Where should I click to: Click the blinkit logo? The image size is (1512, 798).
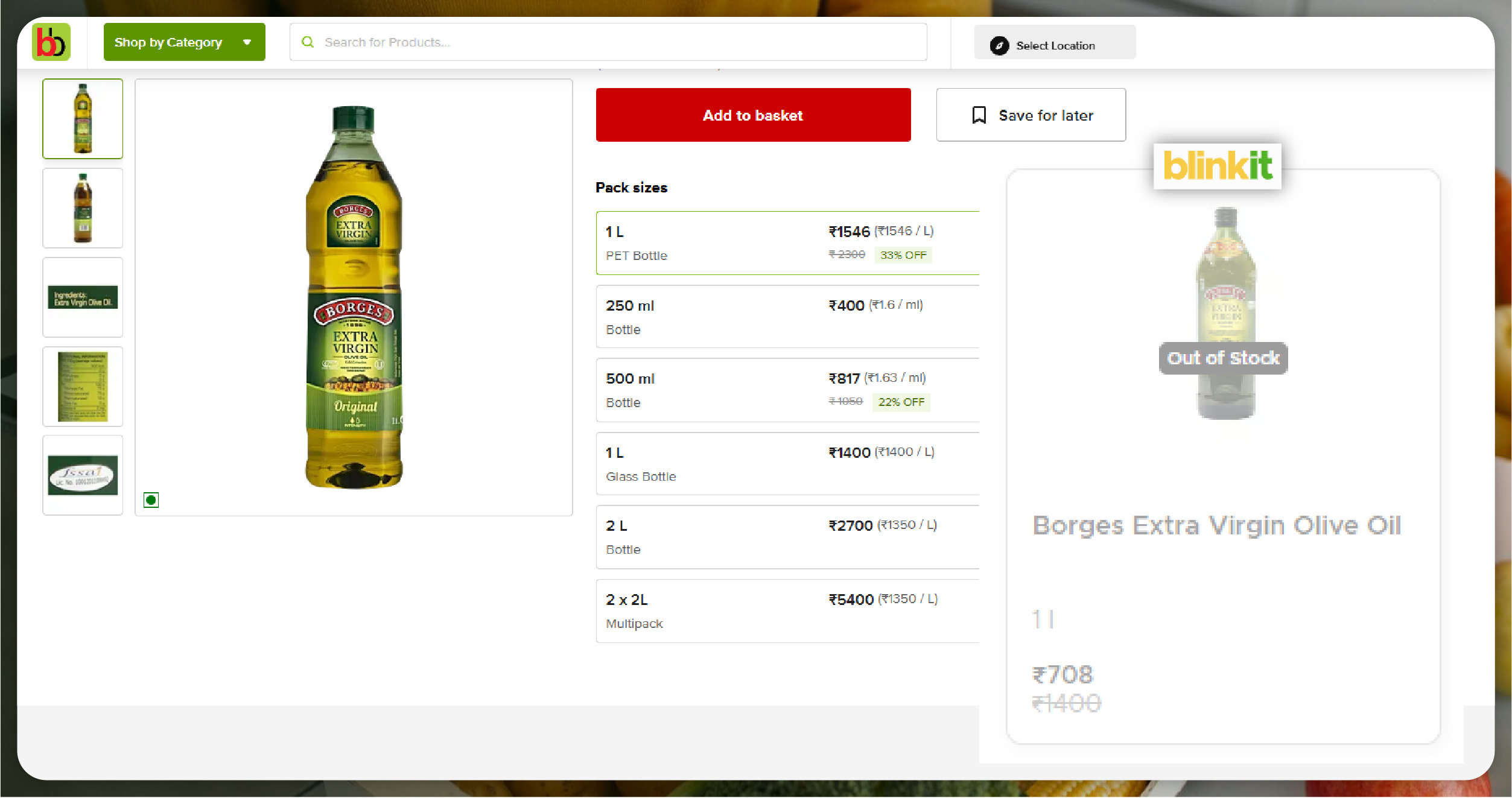(1217, 166)
